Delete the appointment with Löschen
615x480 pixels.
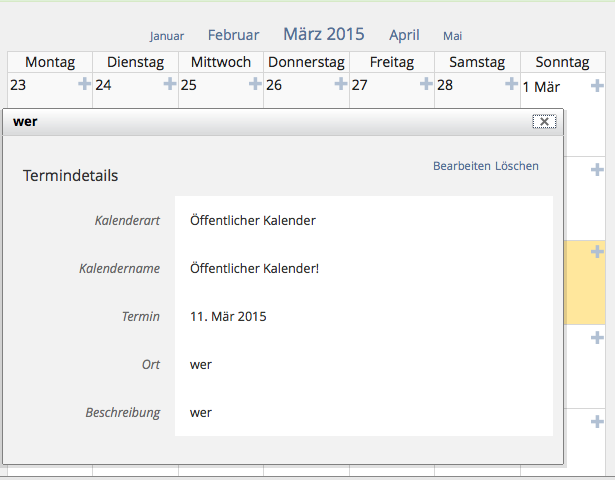(517, 166)
